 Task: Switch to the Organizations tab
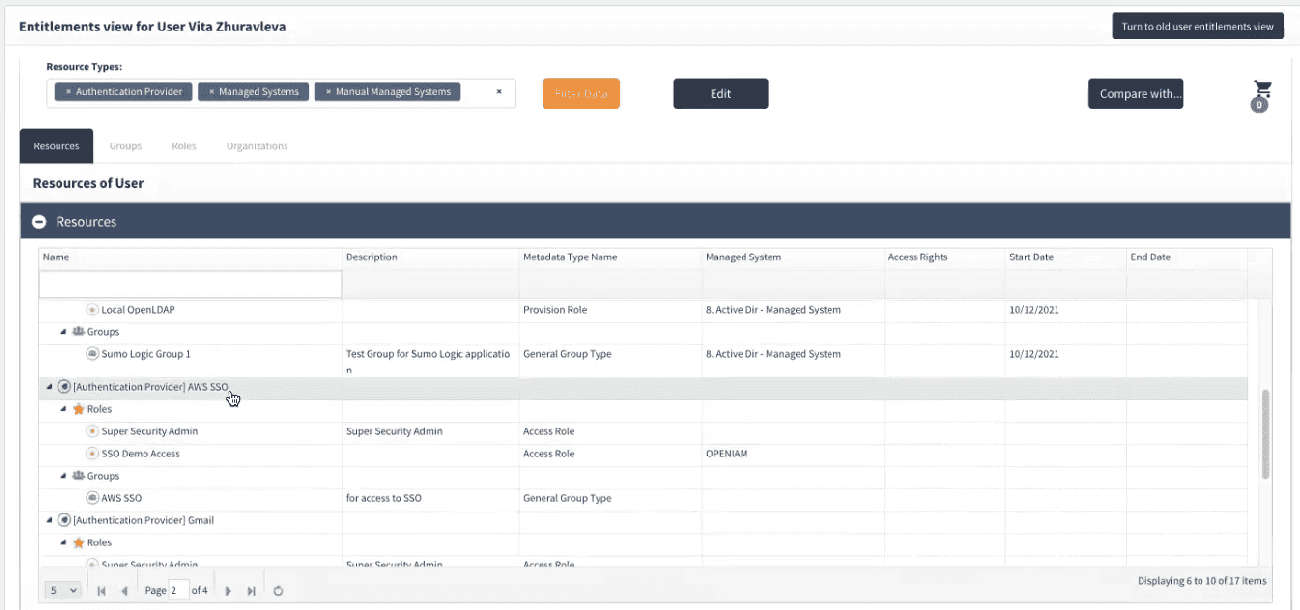click(x=257, y=146)
